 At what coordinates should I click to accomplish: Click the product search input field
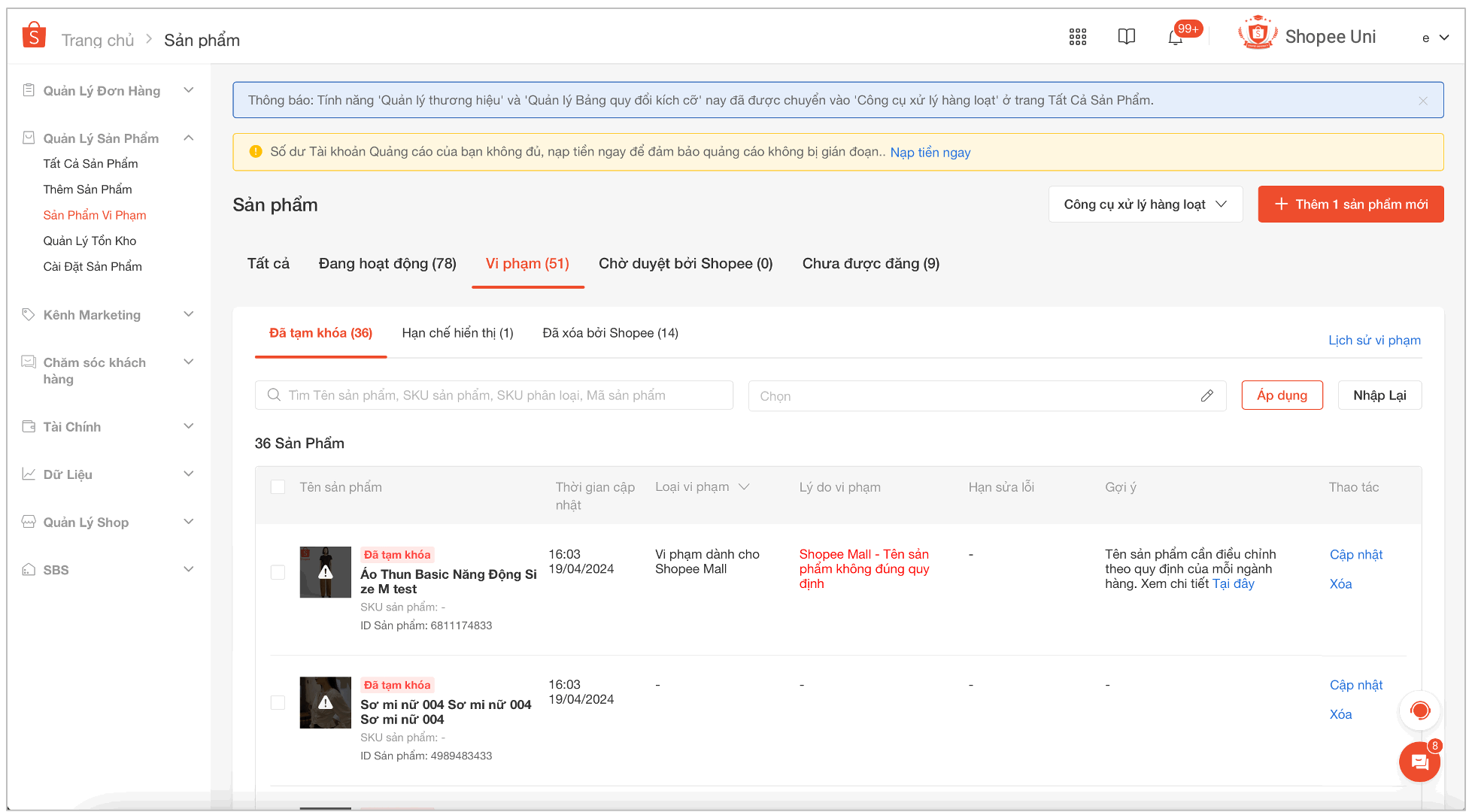(494, 395)
